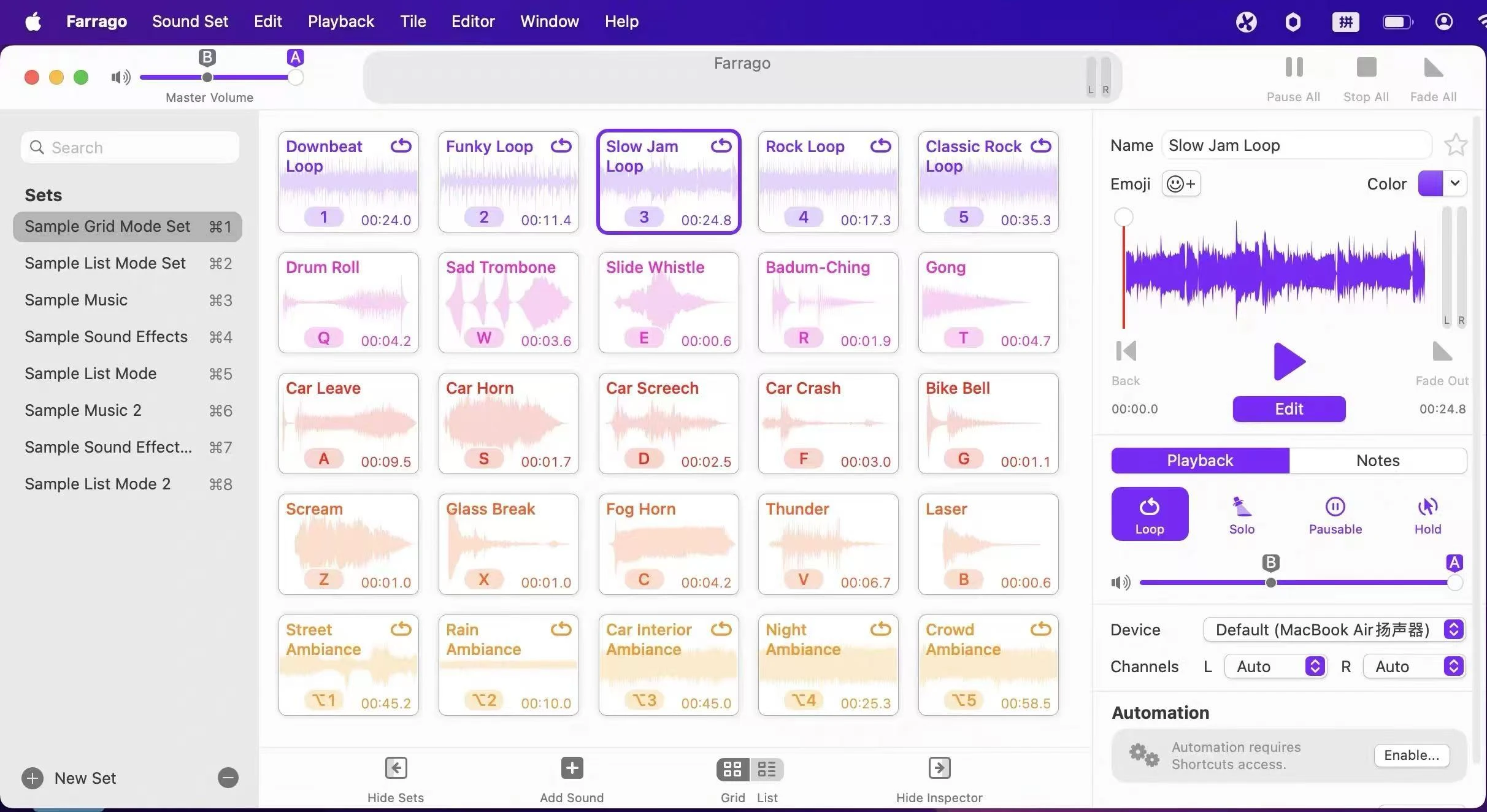The image size is (1487, 812).
Task: Click the loop icon on Street Ambiance tile
Action: [x=401, y=629]
